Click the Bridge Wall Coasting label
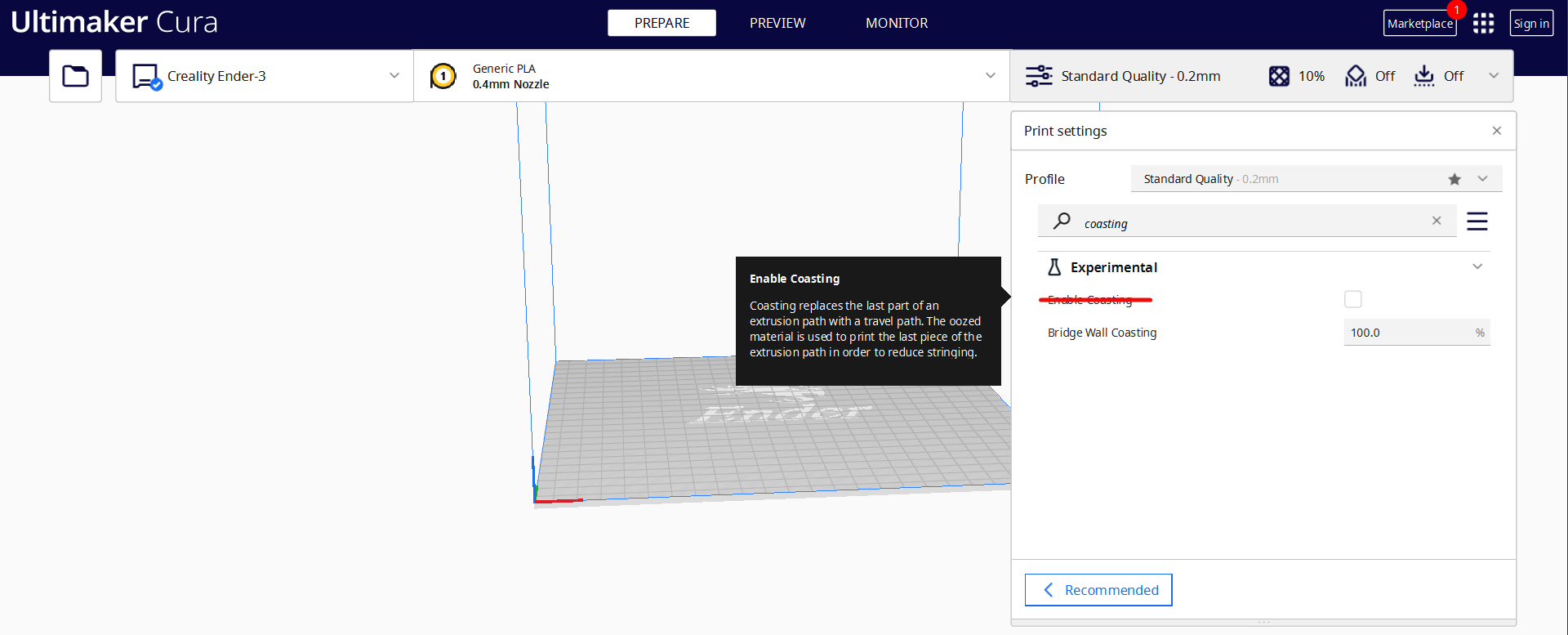This screenshot has height=635, width=1568. 1102,333
